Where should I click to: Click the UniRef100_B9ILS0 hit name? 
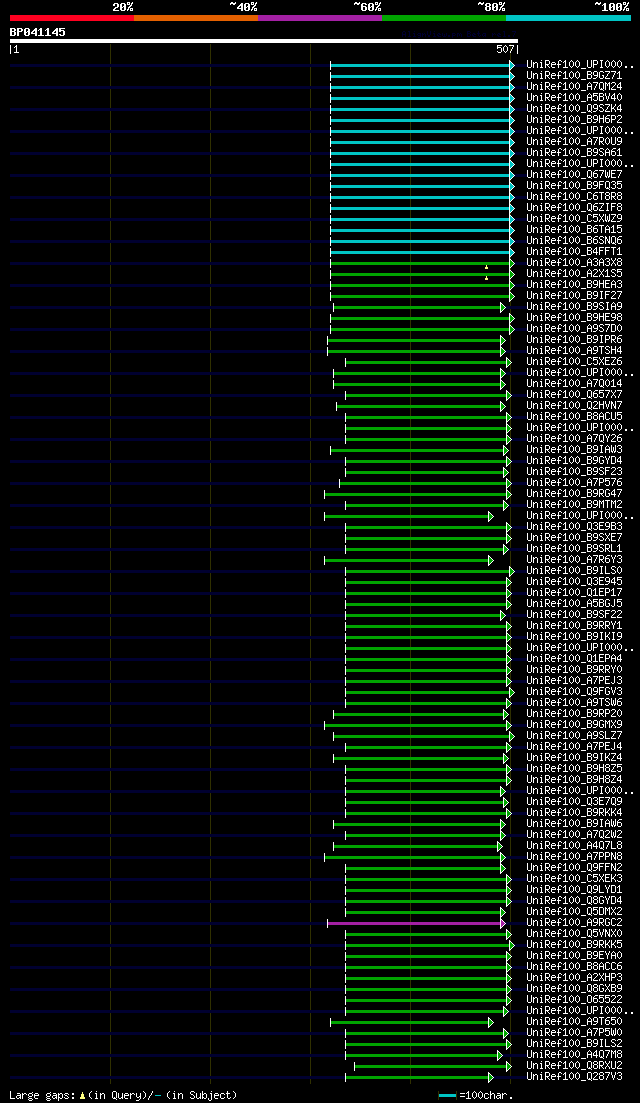click(574, 570)
